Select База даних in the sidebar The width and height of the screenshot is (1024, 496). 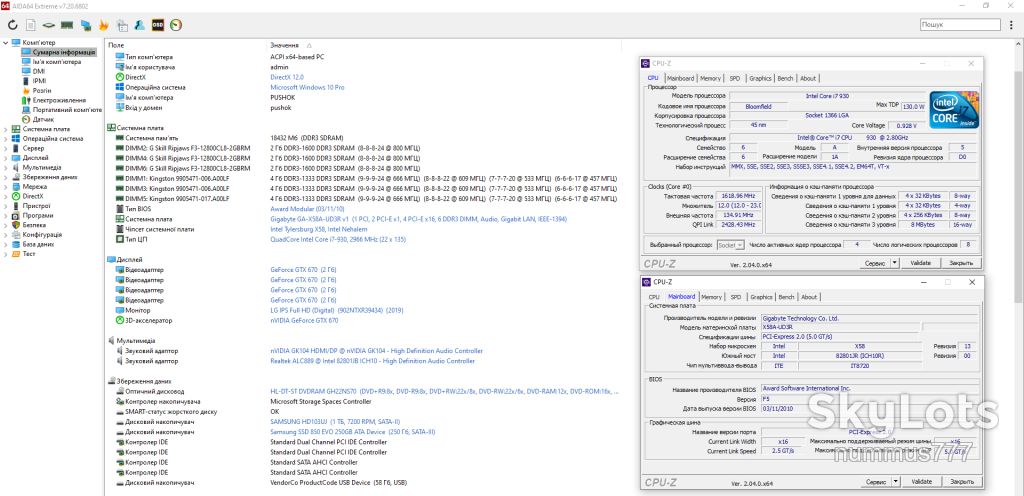(x=38, y=244)
